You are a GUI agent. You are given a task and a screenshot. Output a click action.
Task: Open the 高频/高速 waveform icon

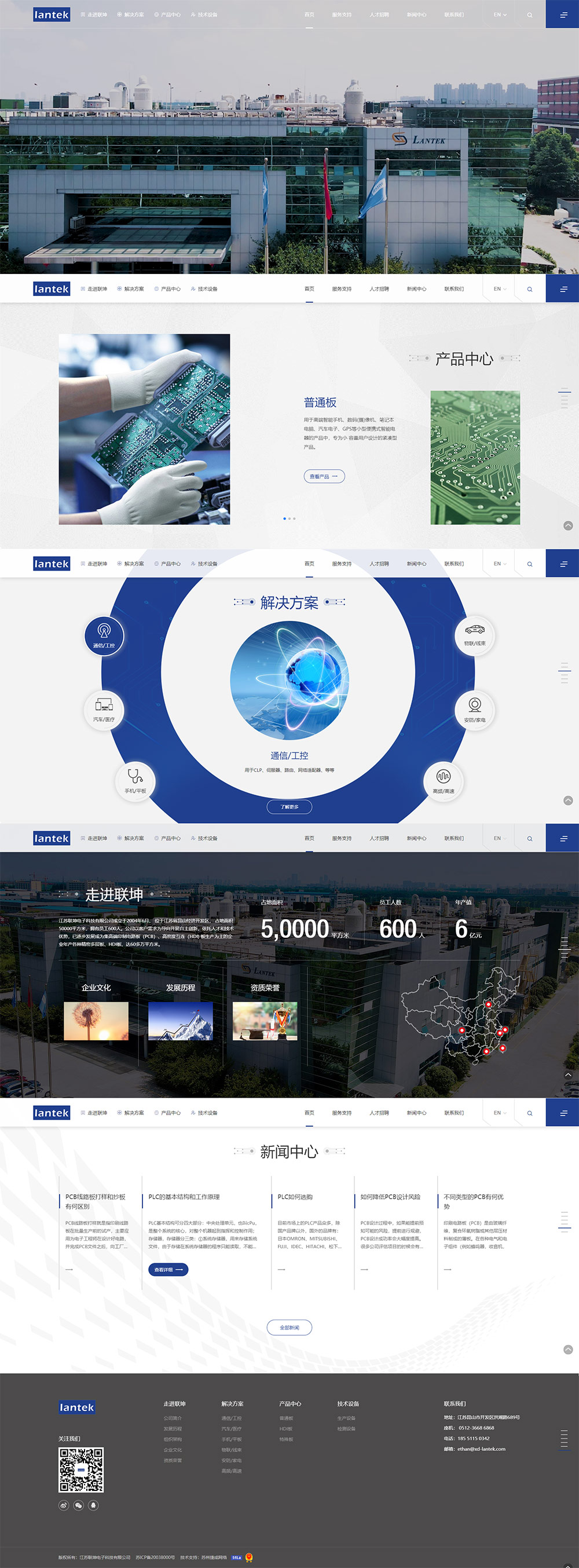[x=444, y=781]
